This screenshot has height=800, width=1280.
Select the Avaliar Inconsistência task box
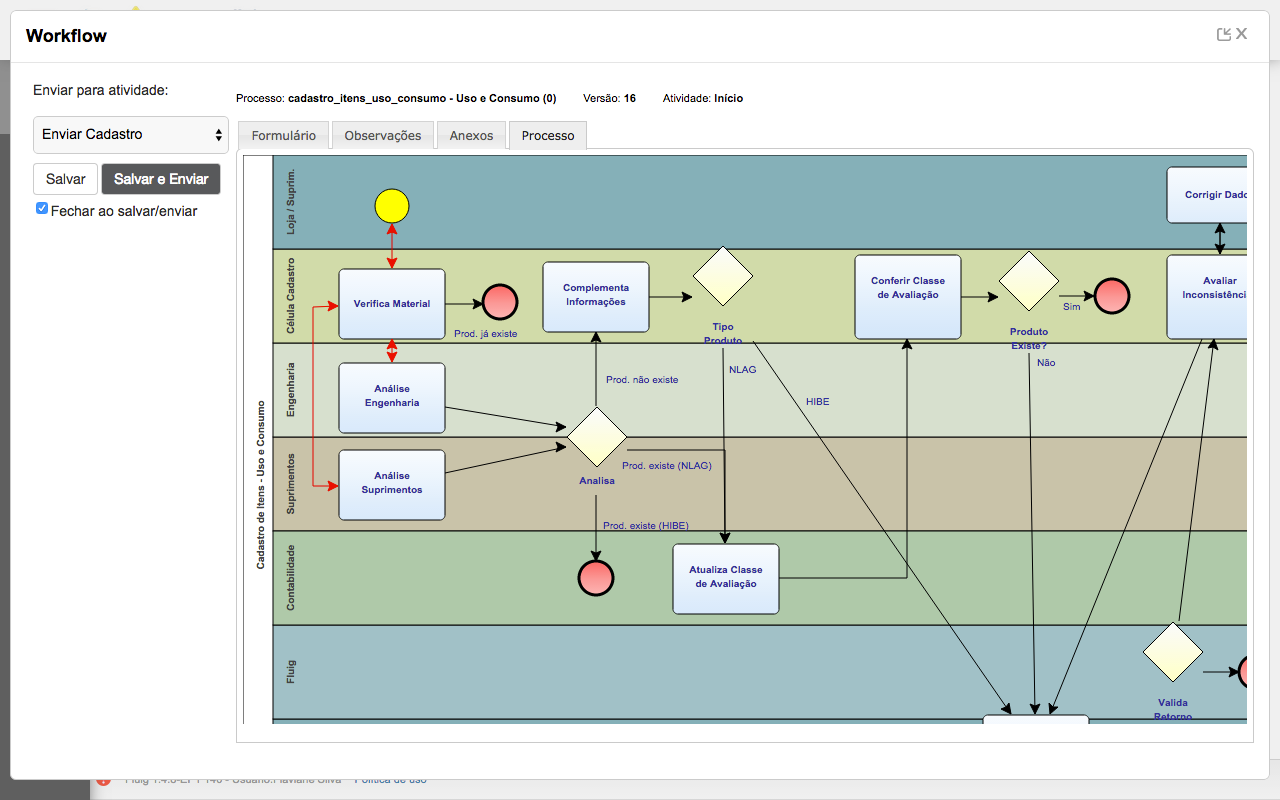click(x=1207, y=297)
